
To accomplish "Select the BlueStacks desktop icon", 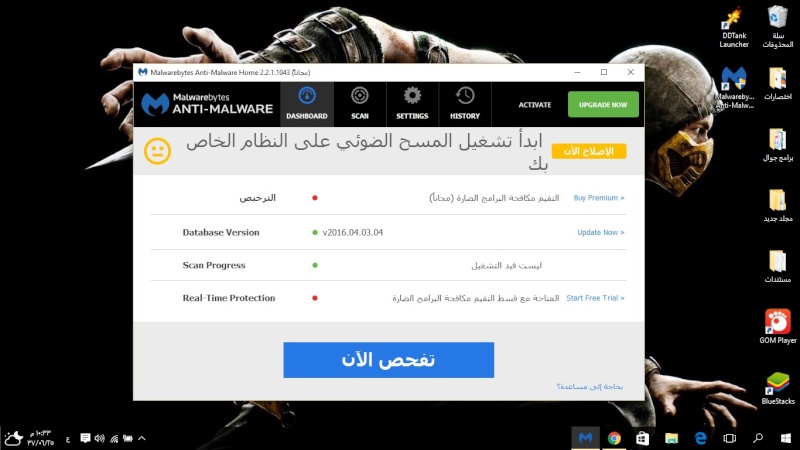I will tap(778, 388).
